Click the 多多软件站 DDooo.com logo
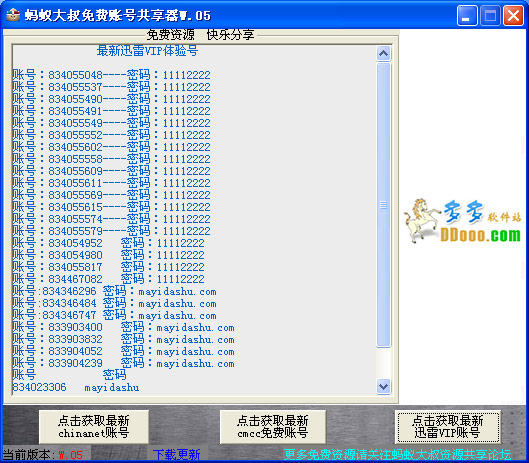Screen dimensions: 529x463 pyautogui.click(x=463, y=221)
